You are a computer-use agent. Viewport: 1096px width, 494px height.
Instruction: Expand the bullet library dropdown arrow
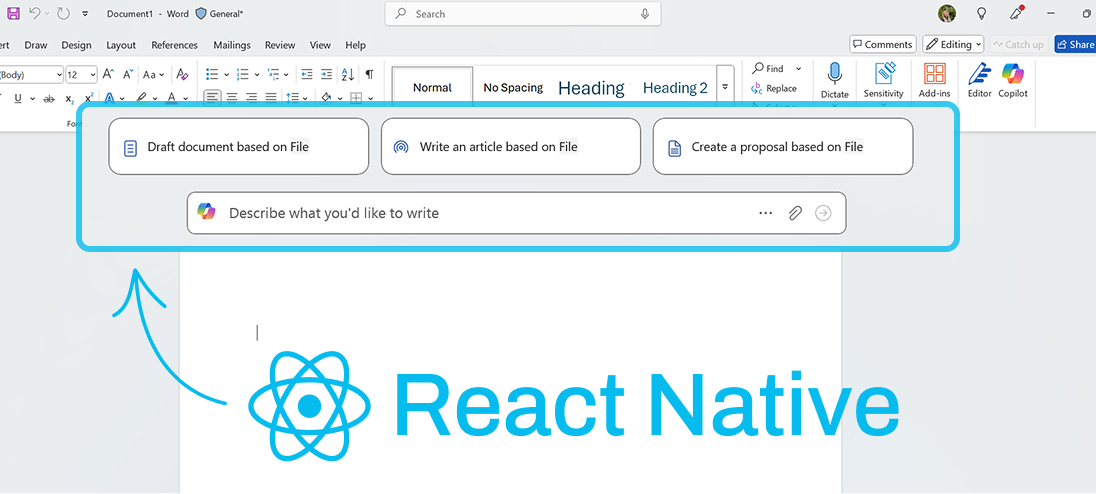[226, 74]
